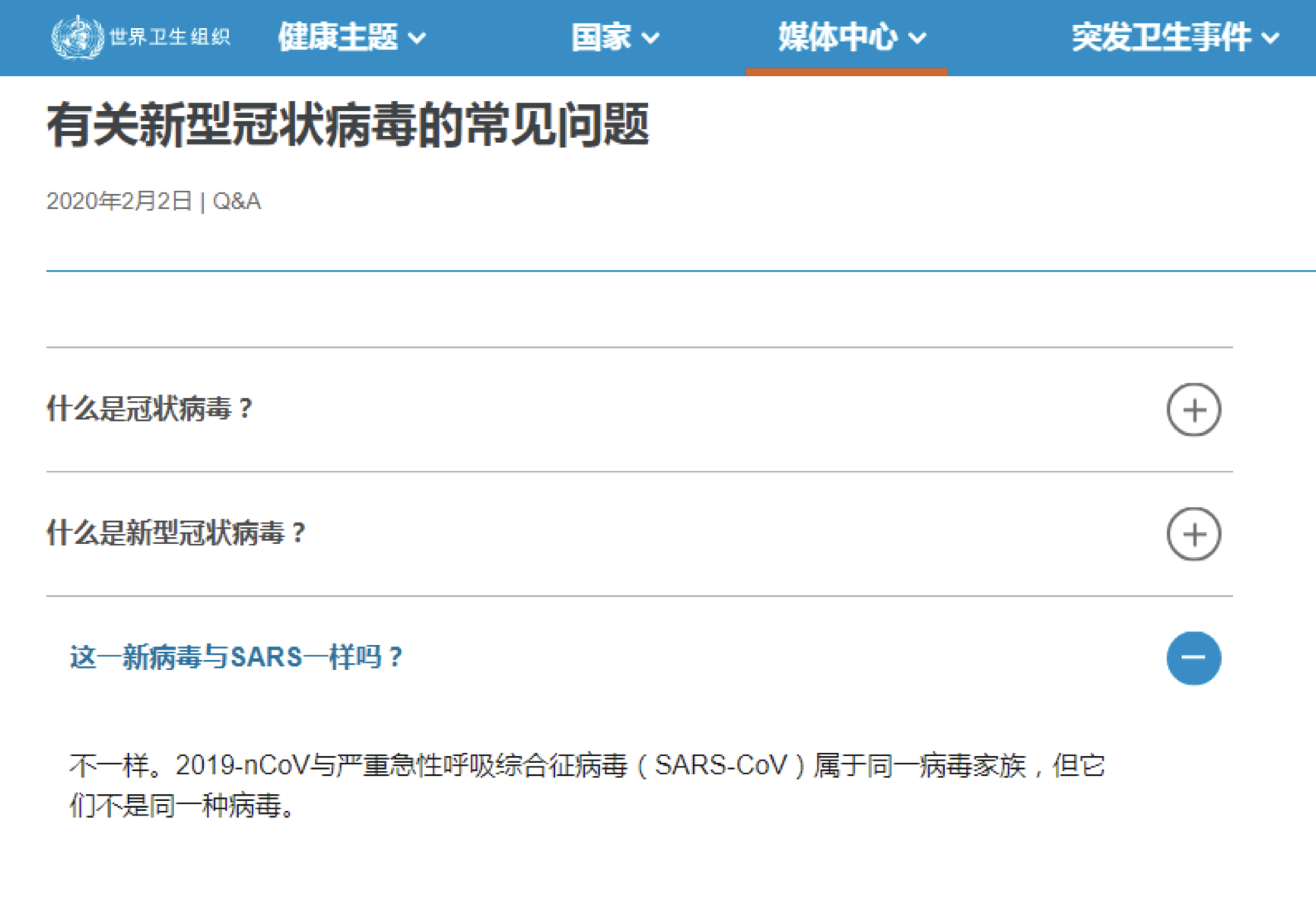Click answer text starting 不一样。2019-nCoV

pyautogui.click(x=586, y=765)
